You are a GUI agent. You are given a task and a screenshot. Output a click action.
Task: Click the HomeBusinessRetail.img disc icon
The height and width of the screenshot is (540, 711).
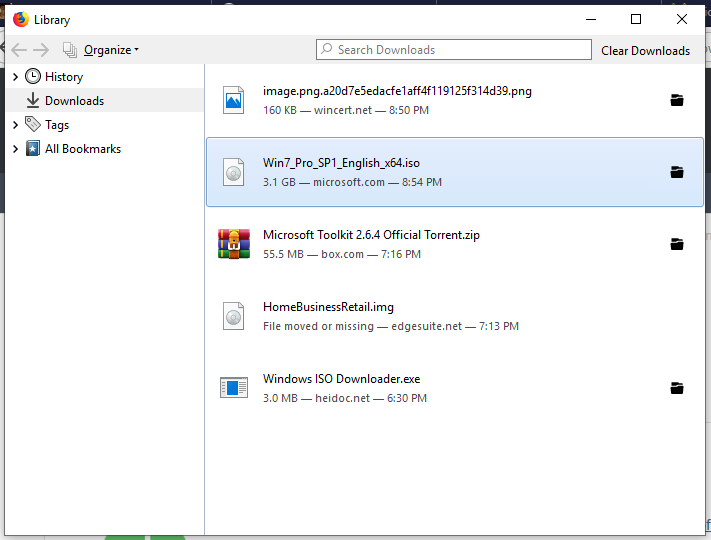click(x=234, y=316)
